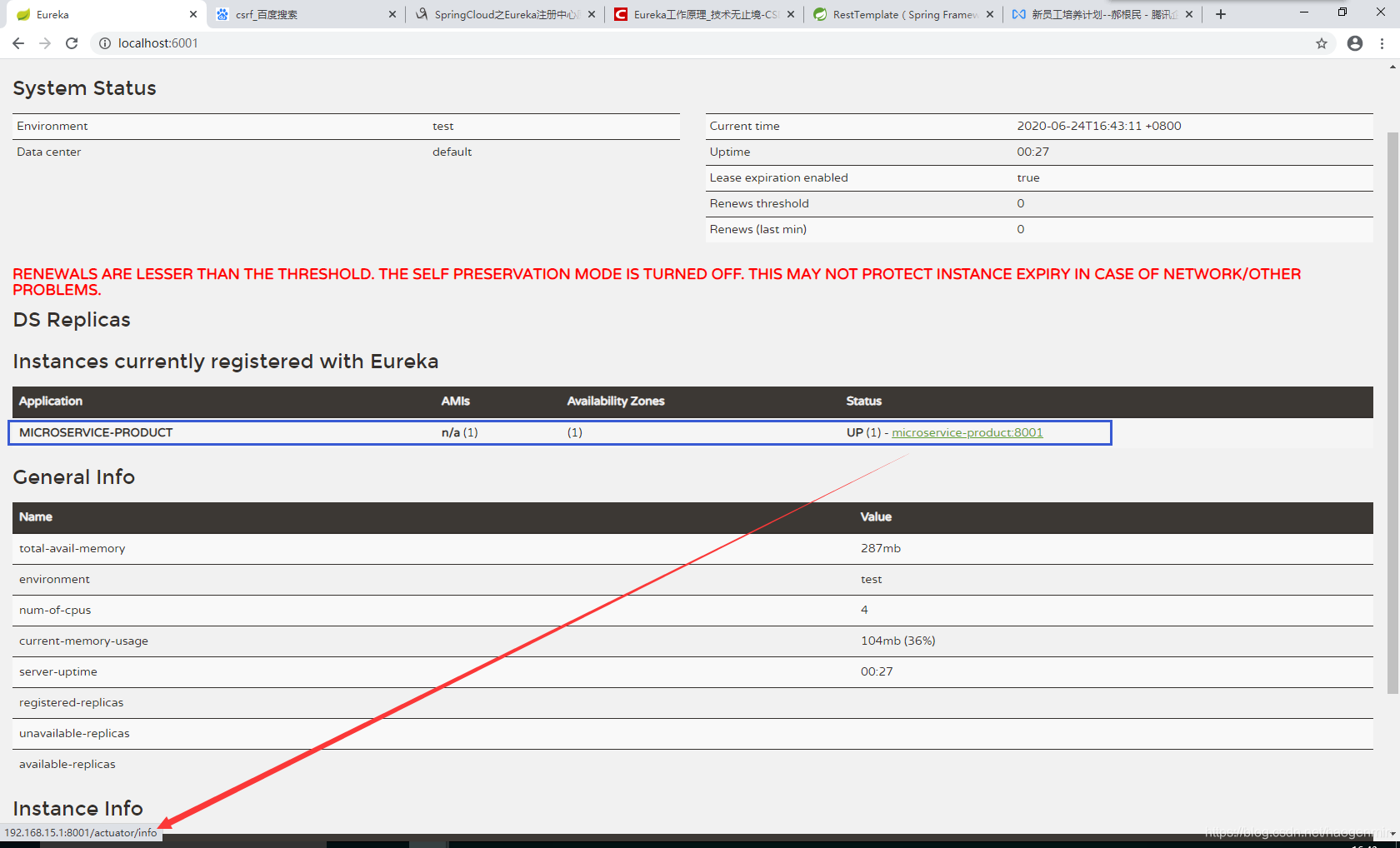Click the registered-replicas row label

72,702
